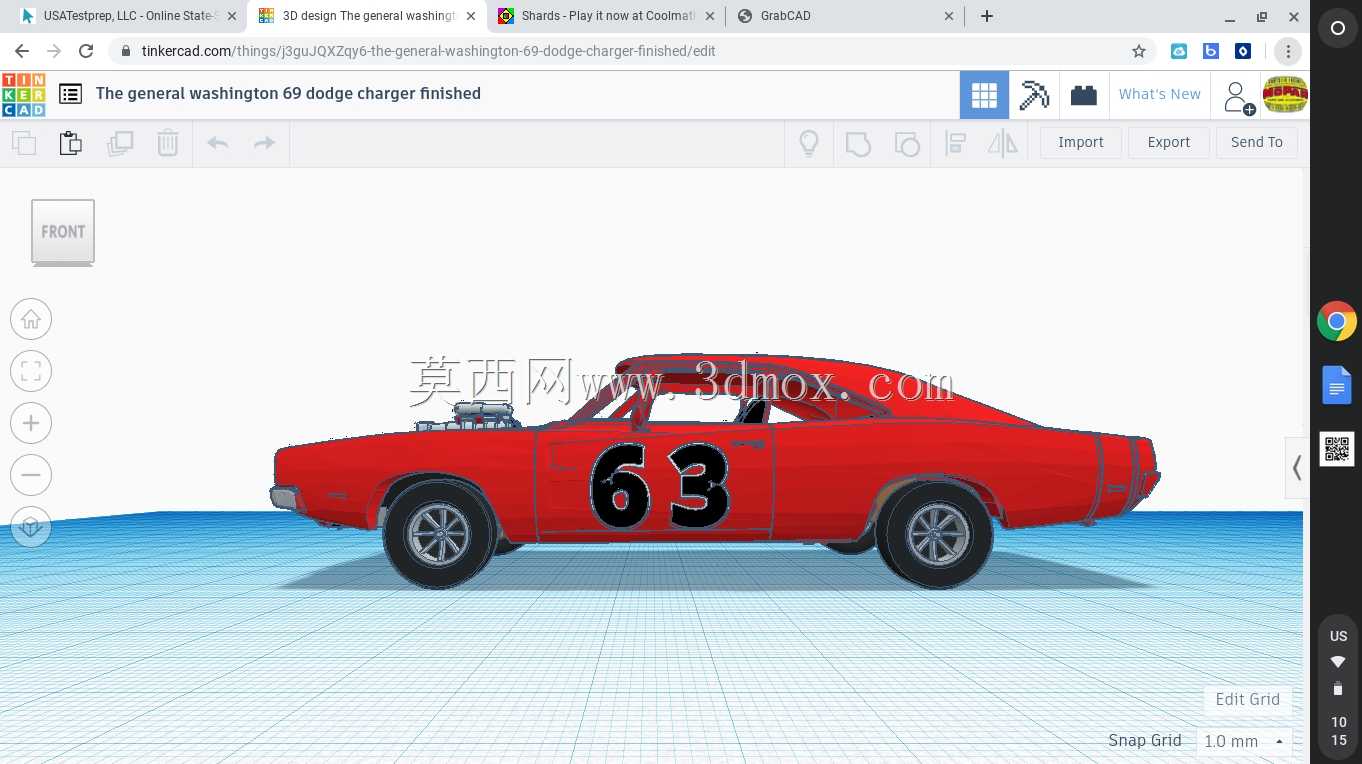The image size is (1362, 764).
Task: Click the Delete trash can icon
Action: point(168,143)
